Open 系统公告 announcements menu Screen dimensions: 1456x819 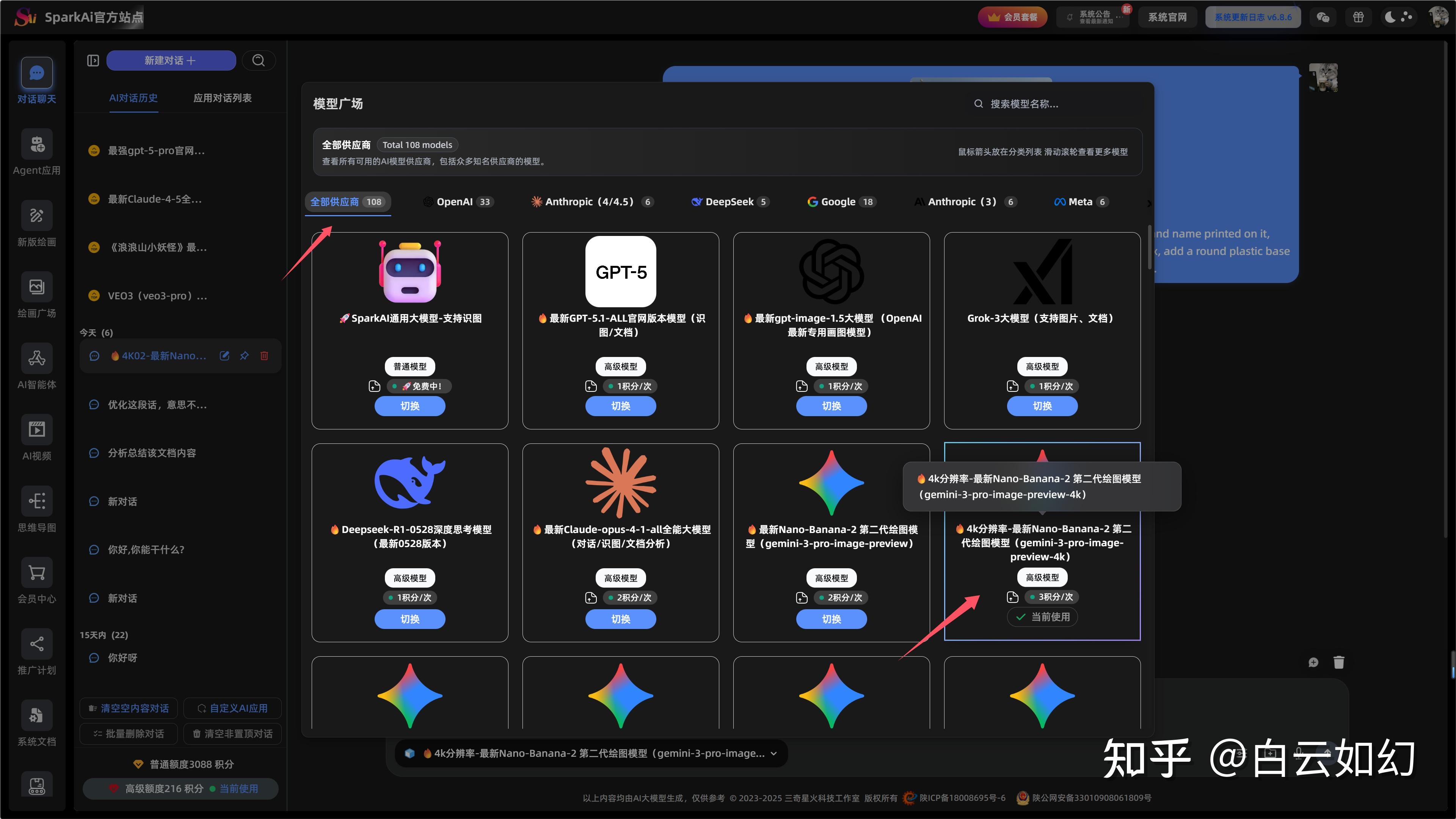1092,17
